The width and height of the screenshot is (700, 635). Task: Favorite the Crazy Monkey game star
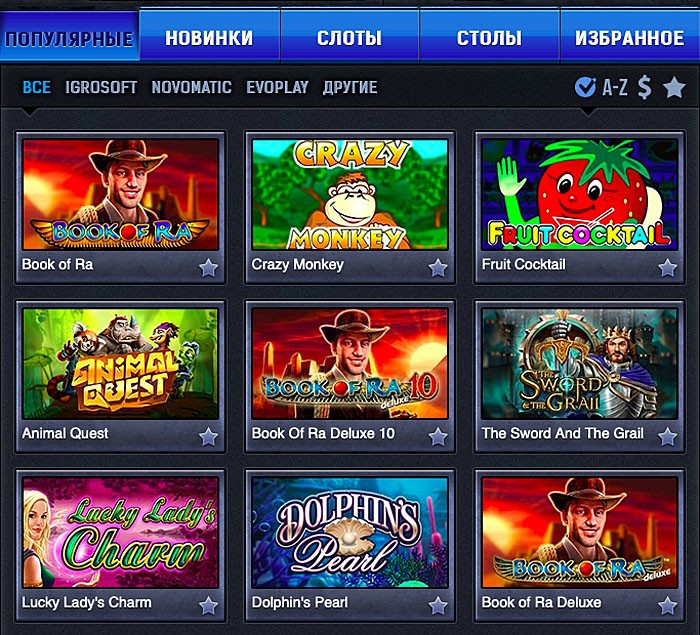438,268
